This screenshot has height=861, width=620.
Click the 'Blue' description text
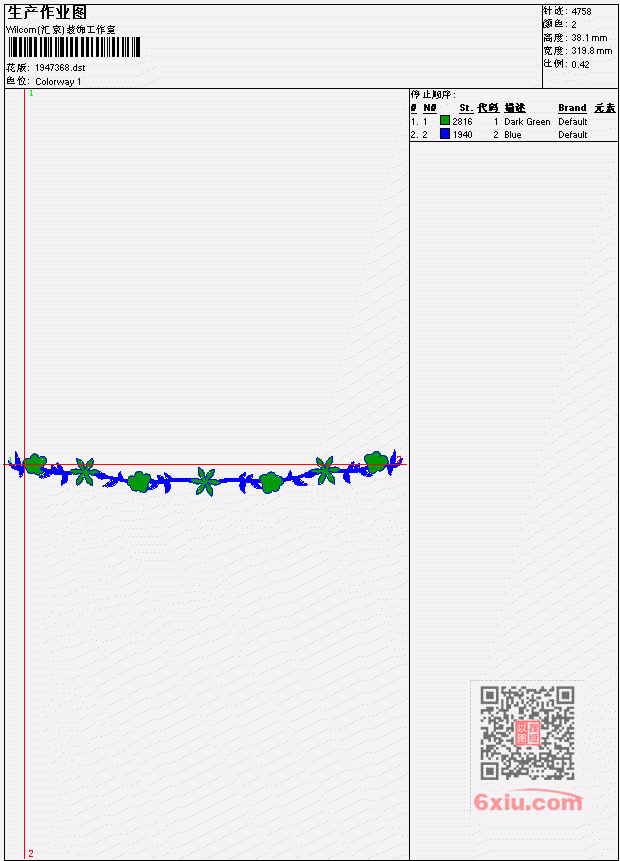[x=513, y=135]
